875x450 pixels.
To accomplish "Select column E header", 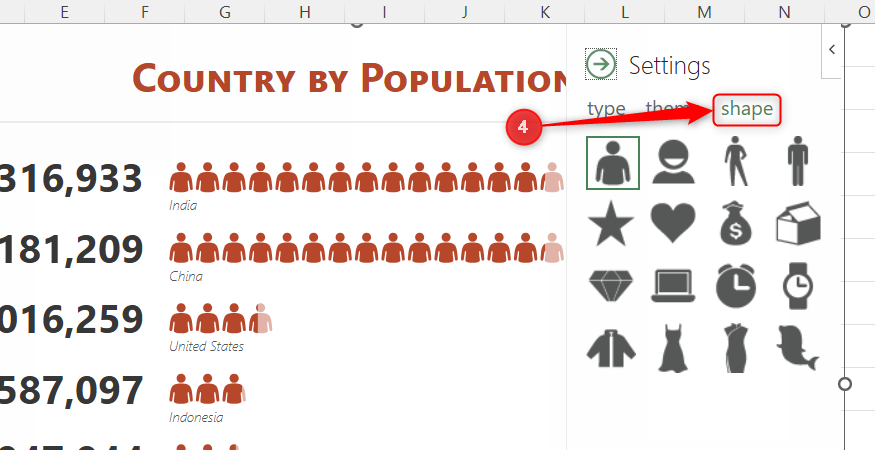I will [x=65, y=12].
